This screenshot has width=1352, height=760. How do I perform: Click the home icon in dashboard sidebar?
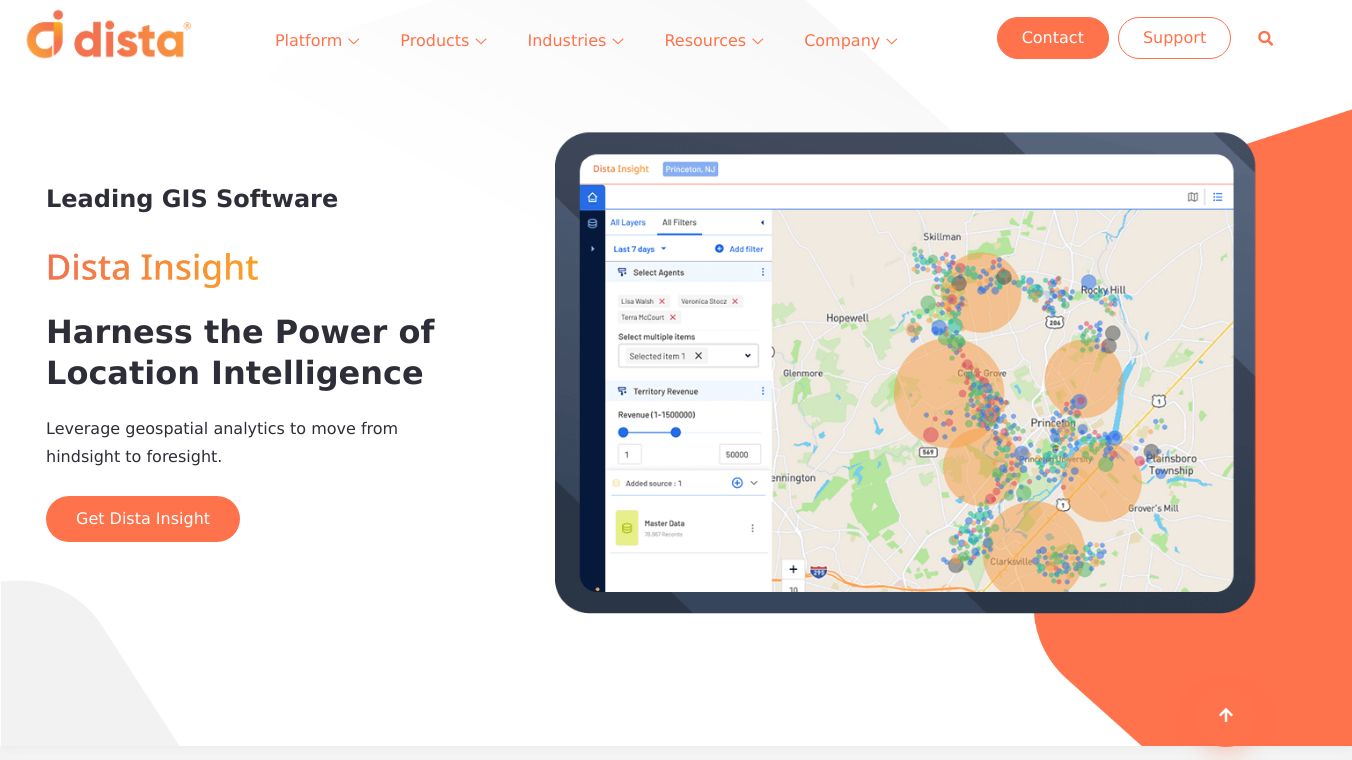[592, 197]
